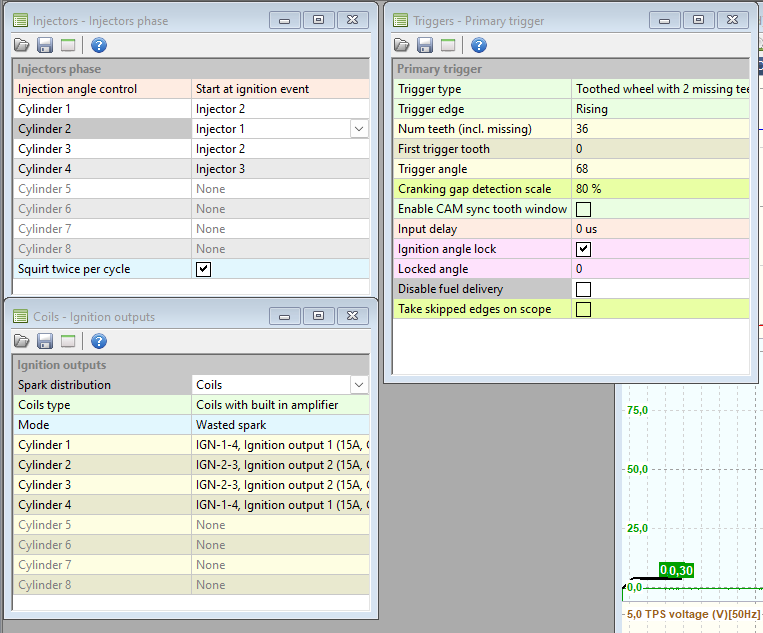Select Cylinder 4 IGN-1-4 ignition output cell
The height and width of the screenshot is (633, 763).
[x=280, y=505]
